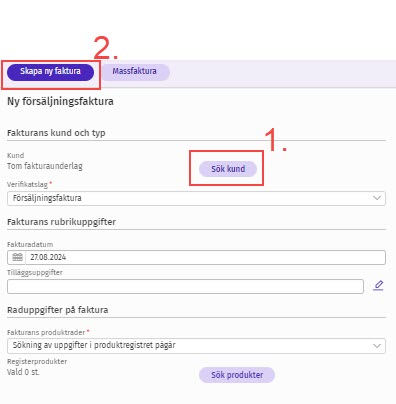The image size is (396, 404).
Task: Click the Sök produkter button
Action: click(x=237, y=375)
